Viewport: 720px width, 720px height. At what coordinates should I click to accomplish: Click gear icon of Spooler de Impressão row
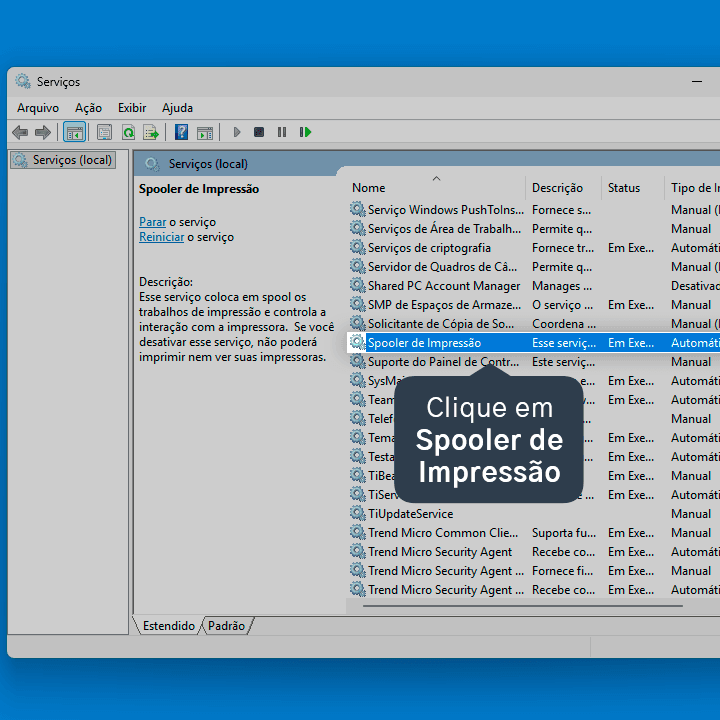coord(357,342)
